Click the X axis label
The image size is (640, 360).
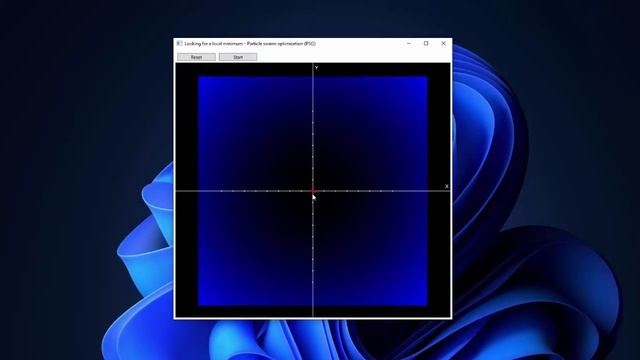coord(447,186)
